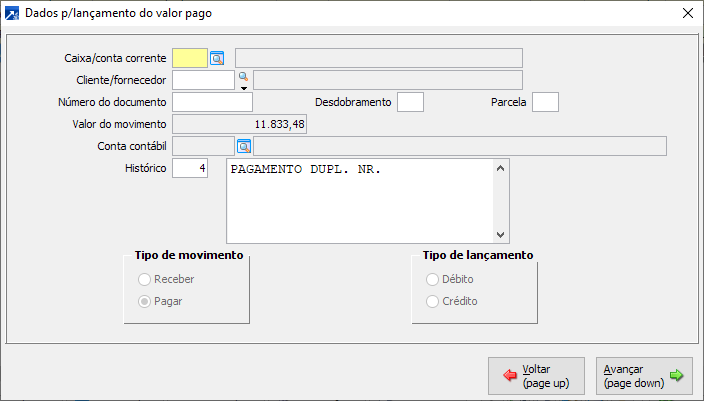The height and width of the screenshot is (401, 704).
Task: Click the Tipo de movimento group title
Action: [x=189, y=255]
